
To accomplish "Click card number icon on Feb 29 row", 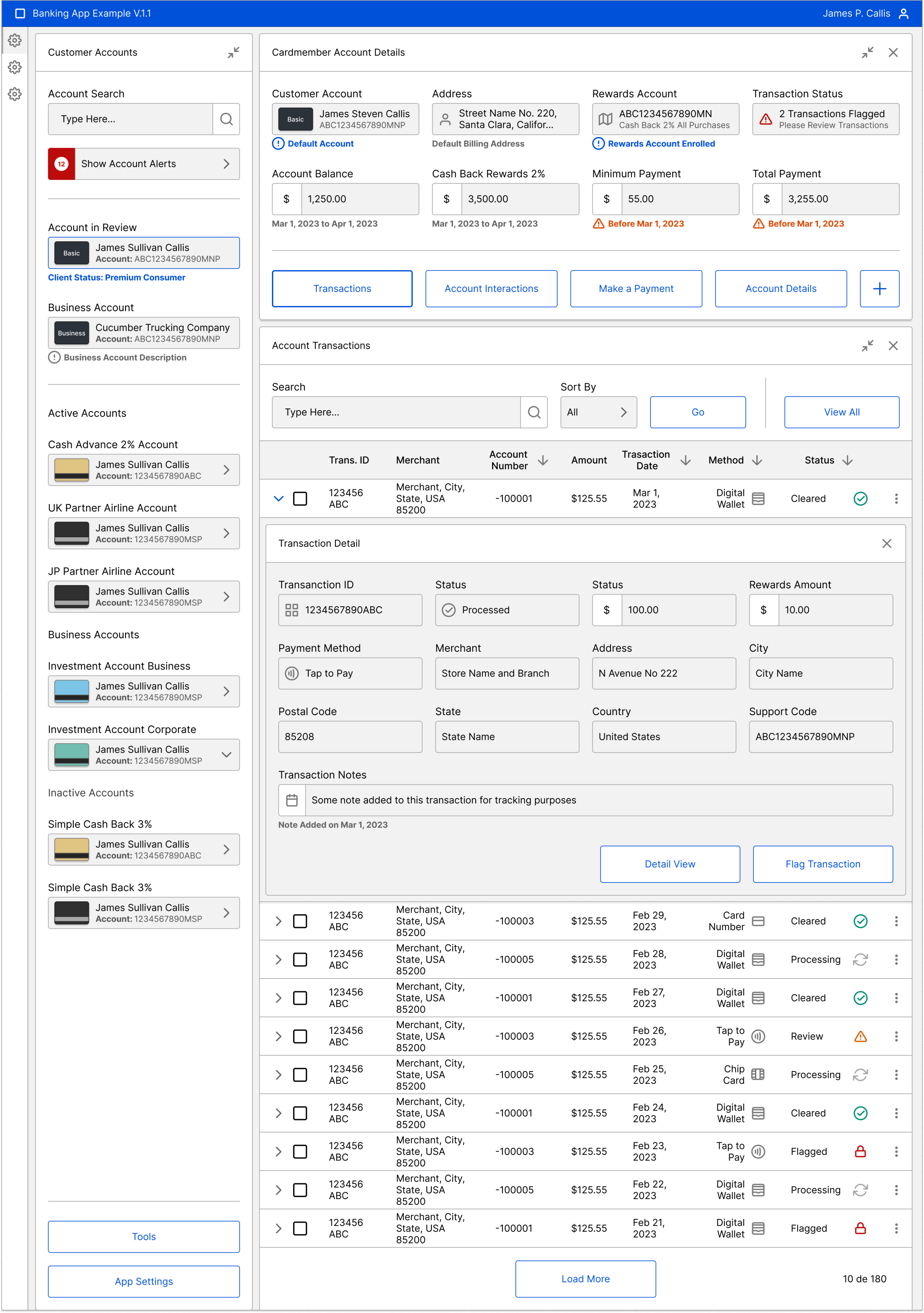I will 758,921.
